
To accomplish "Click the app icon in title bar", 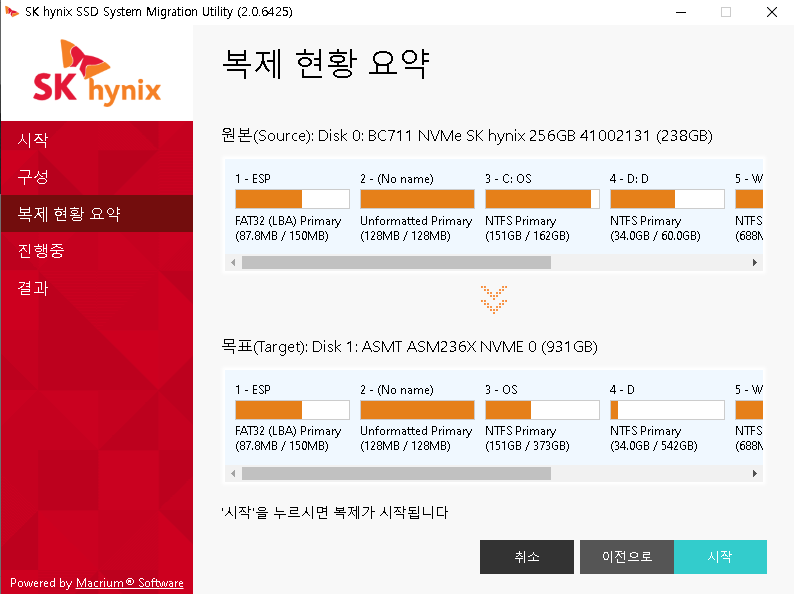I will (x=11, y=12).
